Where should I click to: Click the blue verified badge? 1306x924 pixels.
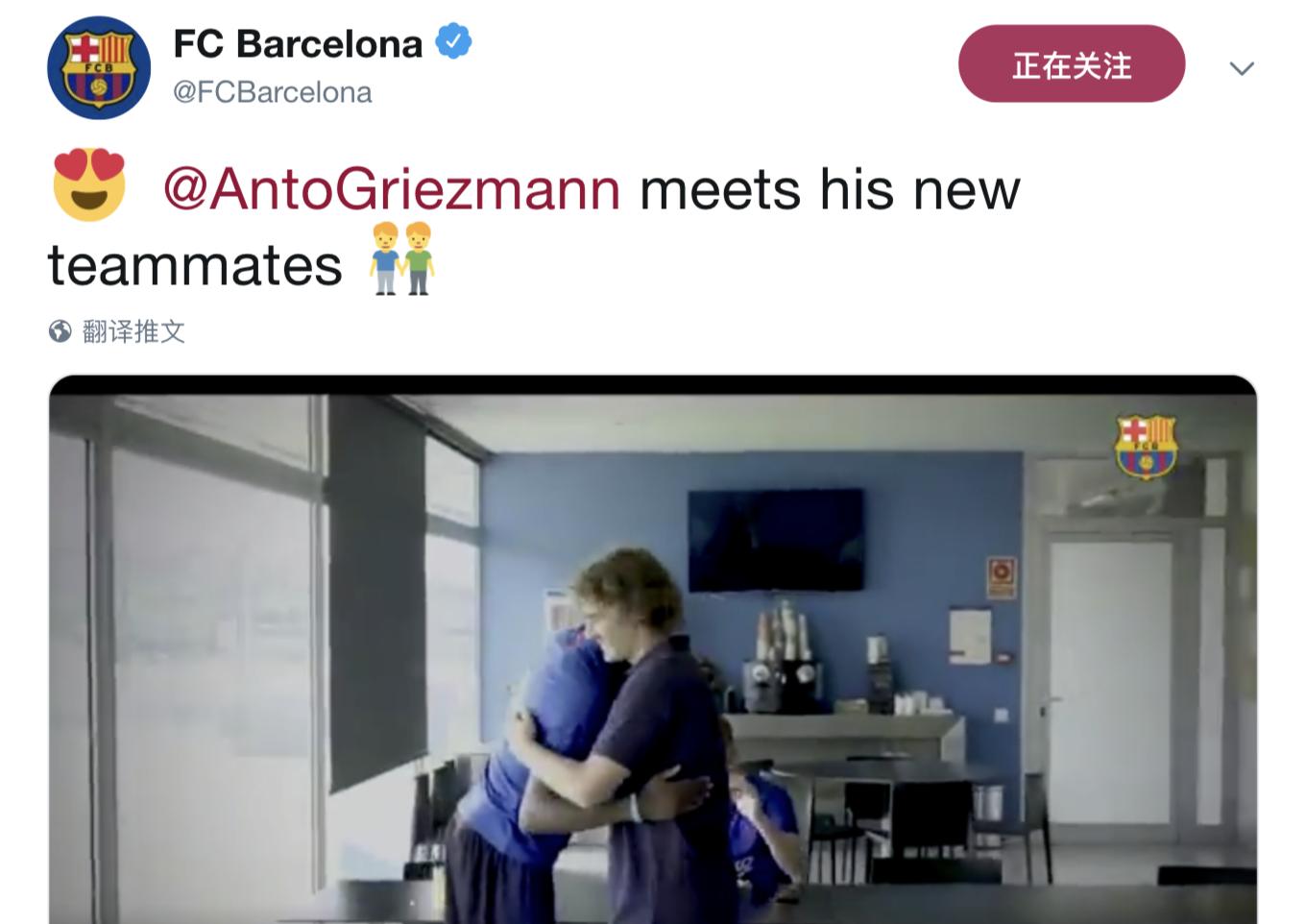pyautogui.click(x=453, y=42)
